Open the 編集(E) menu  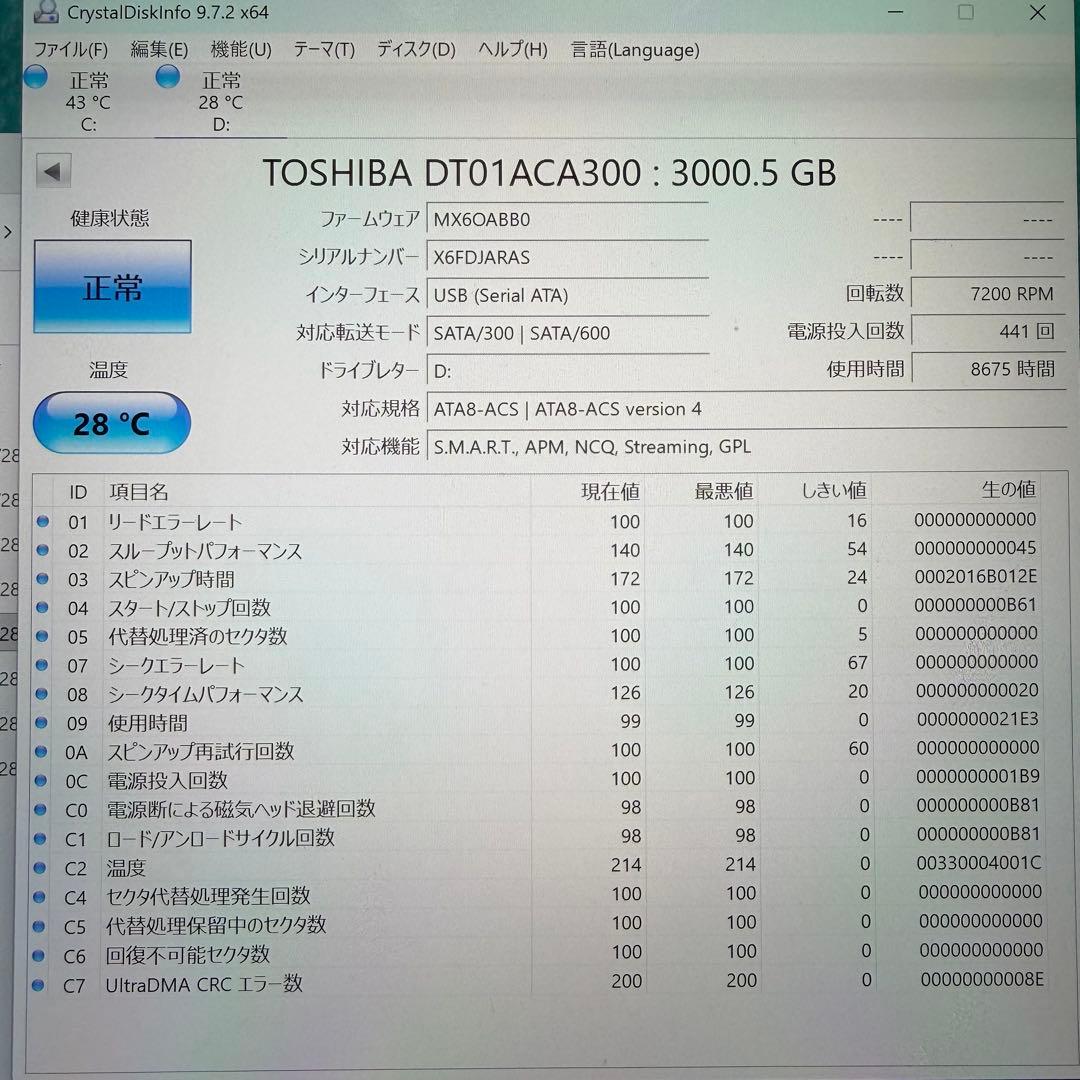coord(159,50)
